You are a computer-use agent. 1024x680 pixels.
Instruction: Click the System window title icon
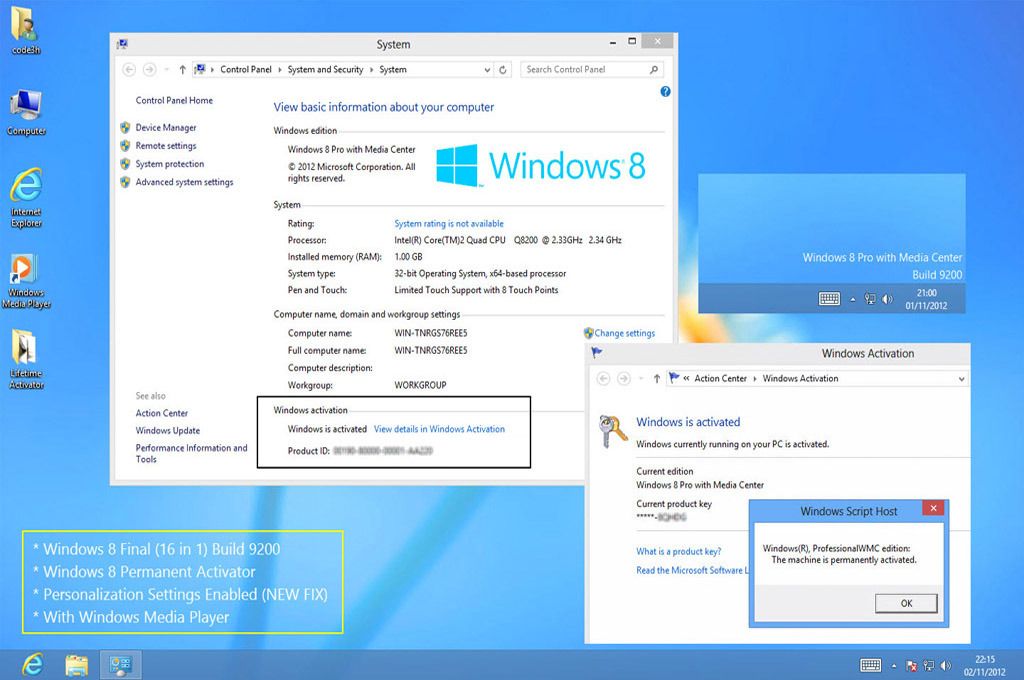122,44
